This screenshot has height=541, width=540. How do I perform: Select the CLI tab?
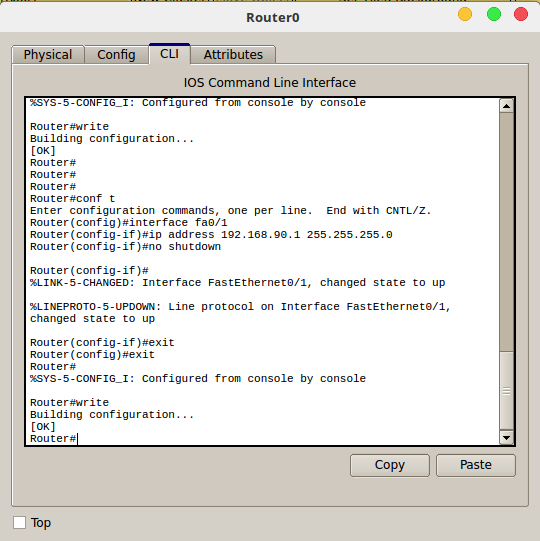click(x=169, y=54)
